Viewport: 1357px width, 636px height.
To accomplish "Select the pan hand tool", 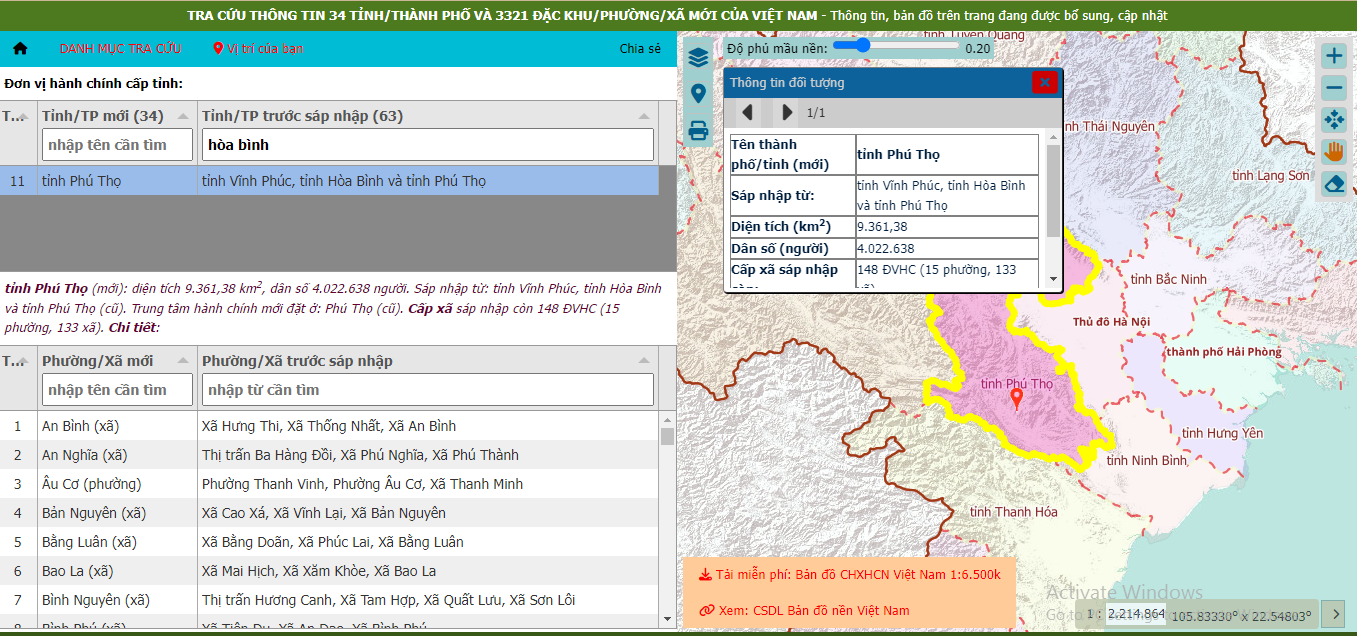I will 1334,152.
